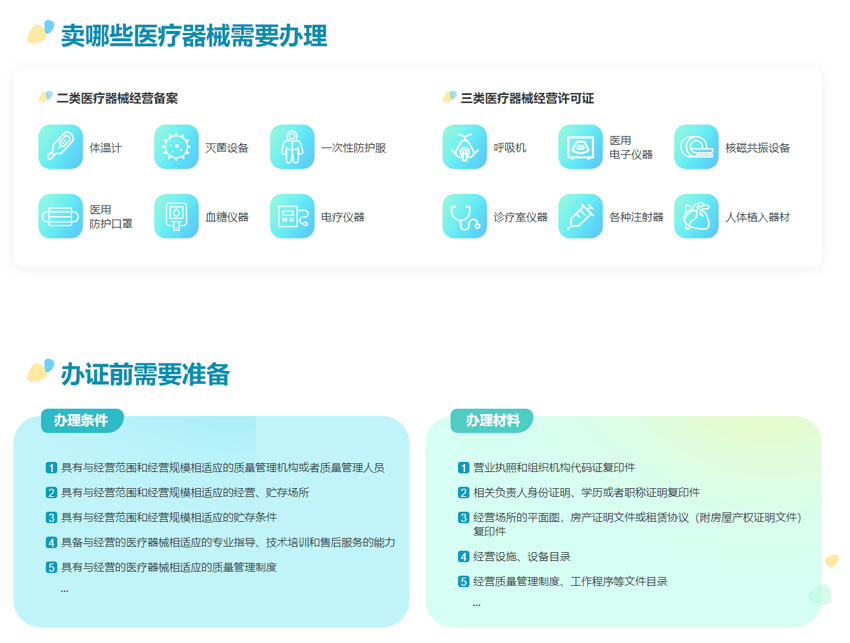This screenshot has width=850, height=643.
Task: Switch to the 办理材料 tab label
Action: (493, 421)
